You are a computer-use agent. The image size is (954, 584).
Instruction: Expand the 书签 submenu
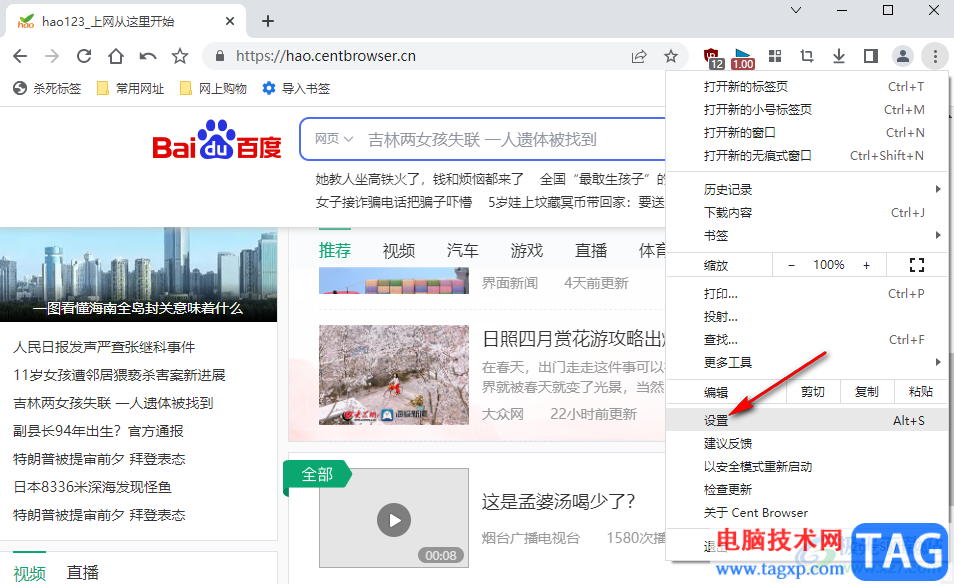click(x=807, y=235)
